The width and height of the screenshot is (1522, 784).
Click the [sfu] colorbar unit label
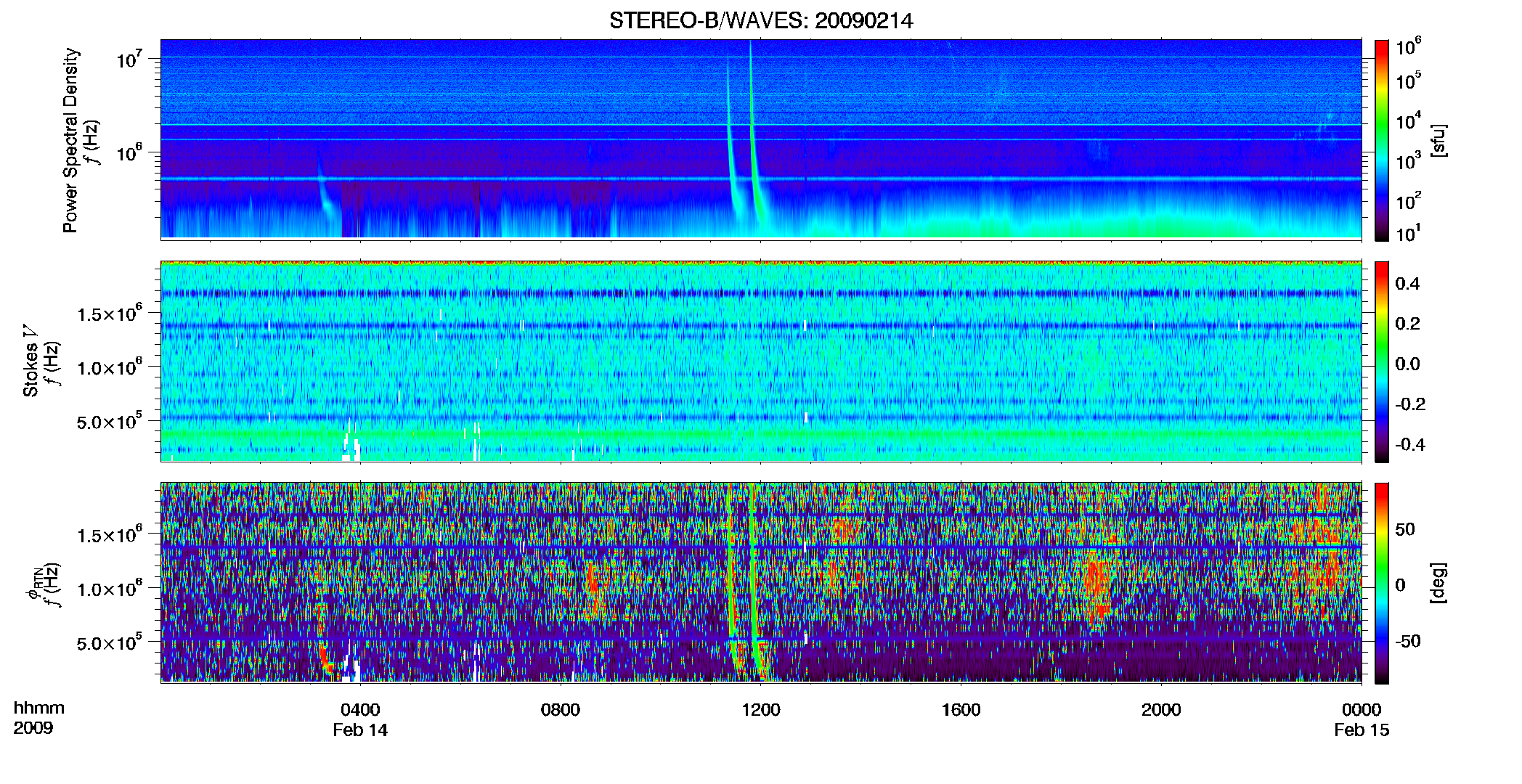[x=1438, y=140]
